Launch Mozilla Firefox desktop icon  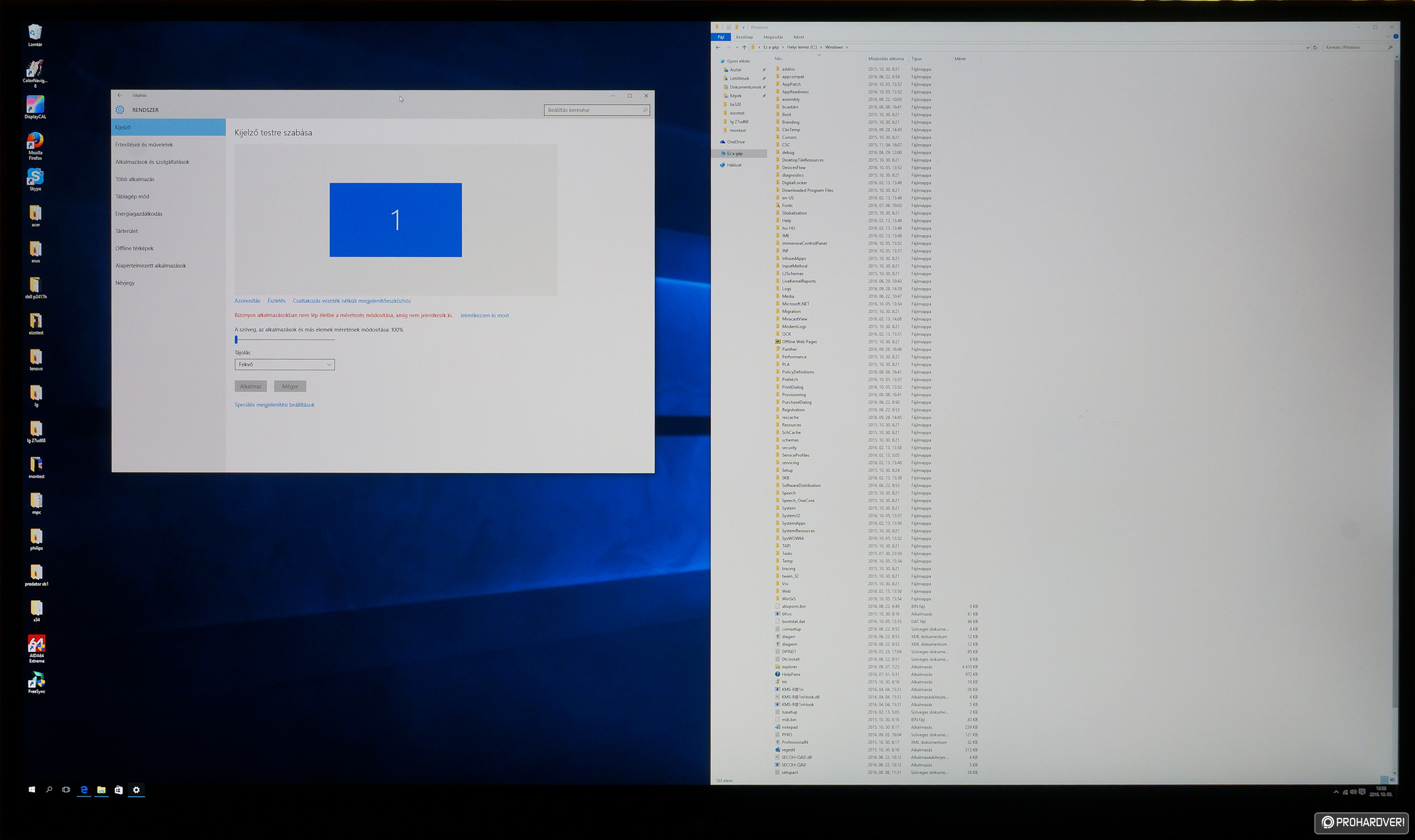point(35,145)
